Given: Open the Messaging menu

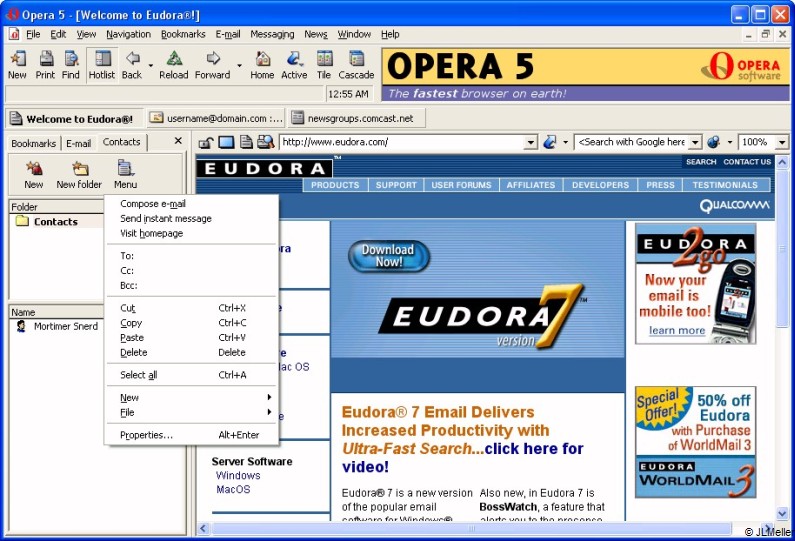Looking at the screenshot, I should tap(272, 34).
